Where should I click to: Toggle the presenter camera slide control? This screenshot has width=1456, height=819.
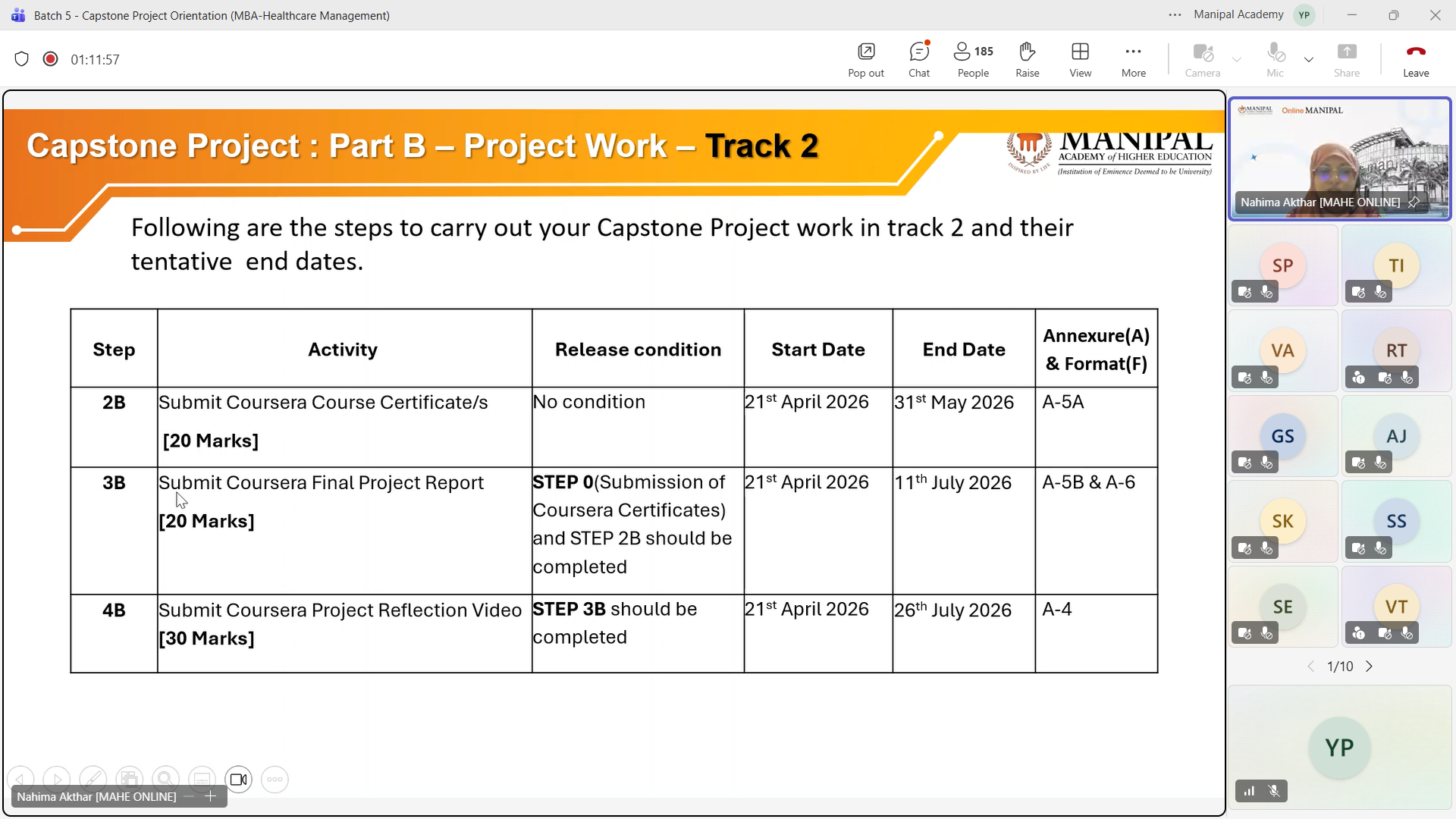click(239, 779)
